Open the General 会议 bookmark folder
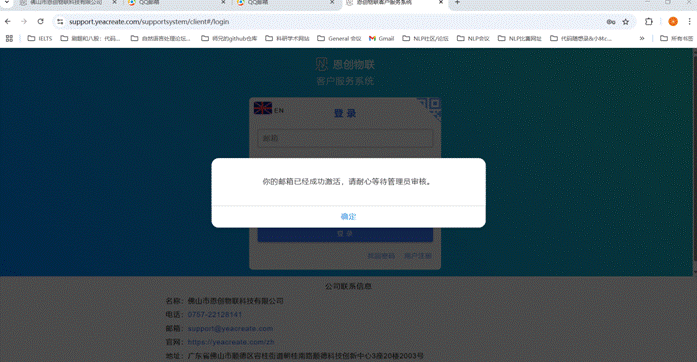 (340, 39)
